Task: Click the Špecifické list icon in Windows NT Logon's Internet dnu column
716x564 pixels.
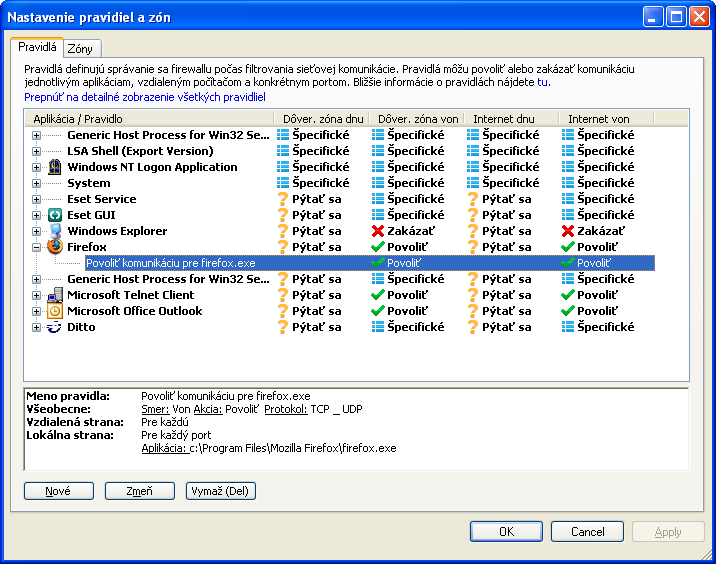Action: 473,167
